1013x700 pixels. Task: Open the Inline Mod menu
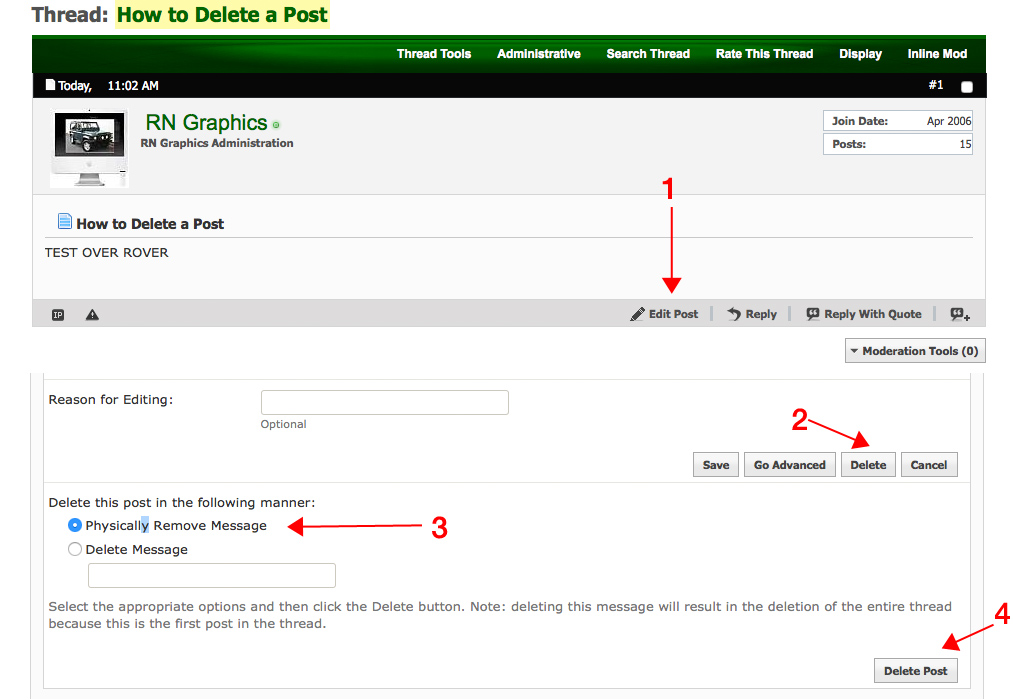pos(937,54)
